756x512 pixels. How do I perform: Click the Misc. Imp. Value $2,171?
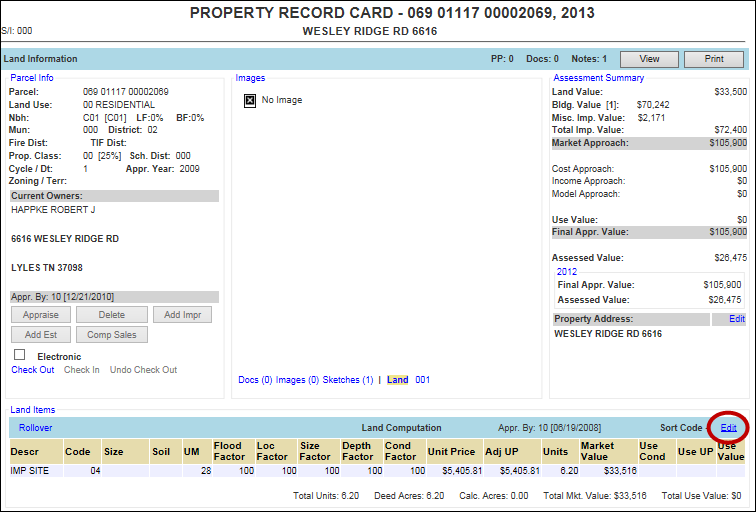651,118
